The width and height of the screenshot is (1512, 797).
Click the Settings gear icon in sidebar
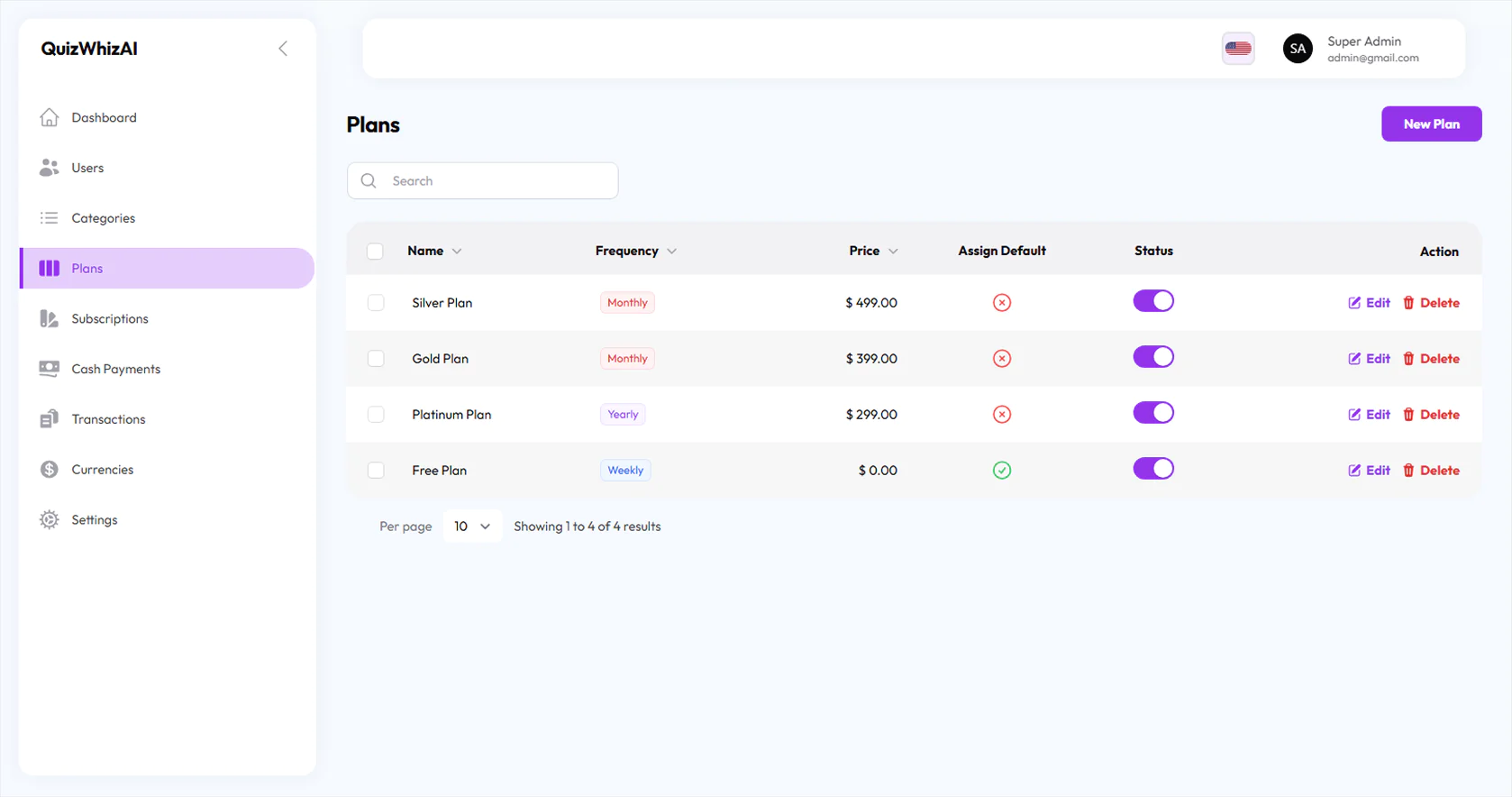50,520
